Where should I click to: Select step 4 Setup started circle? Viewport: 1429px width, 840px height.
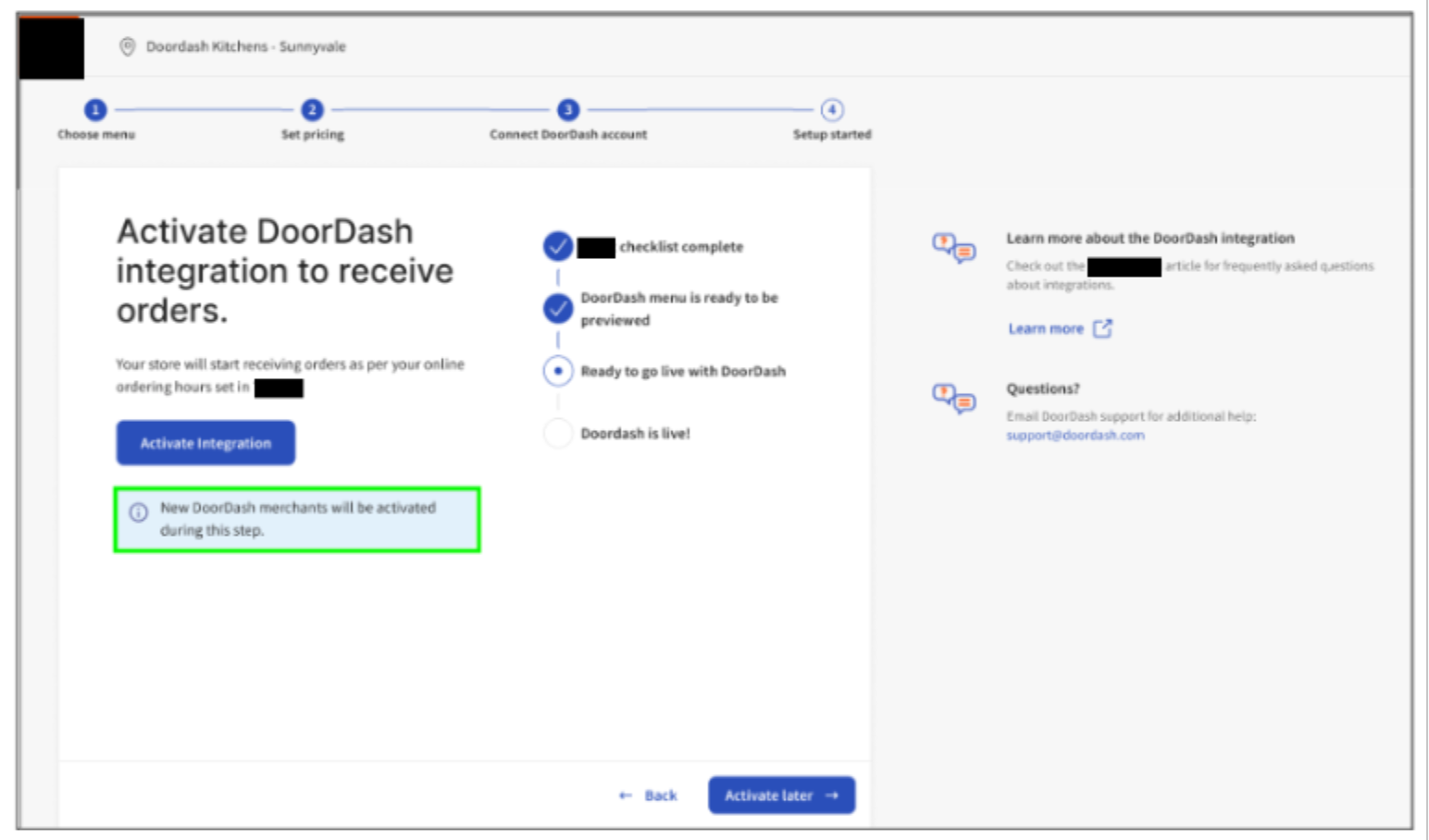pos(832,110)
